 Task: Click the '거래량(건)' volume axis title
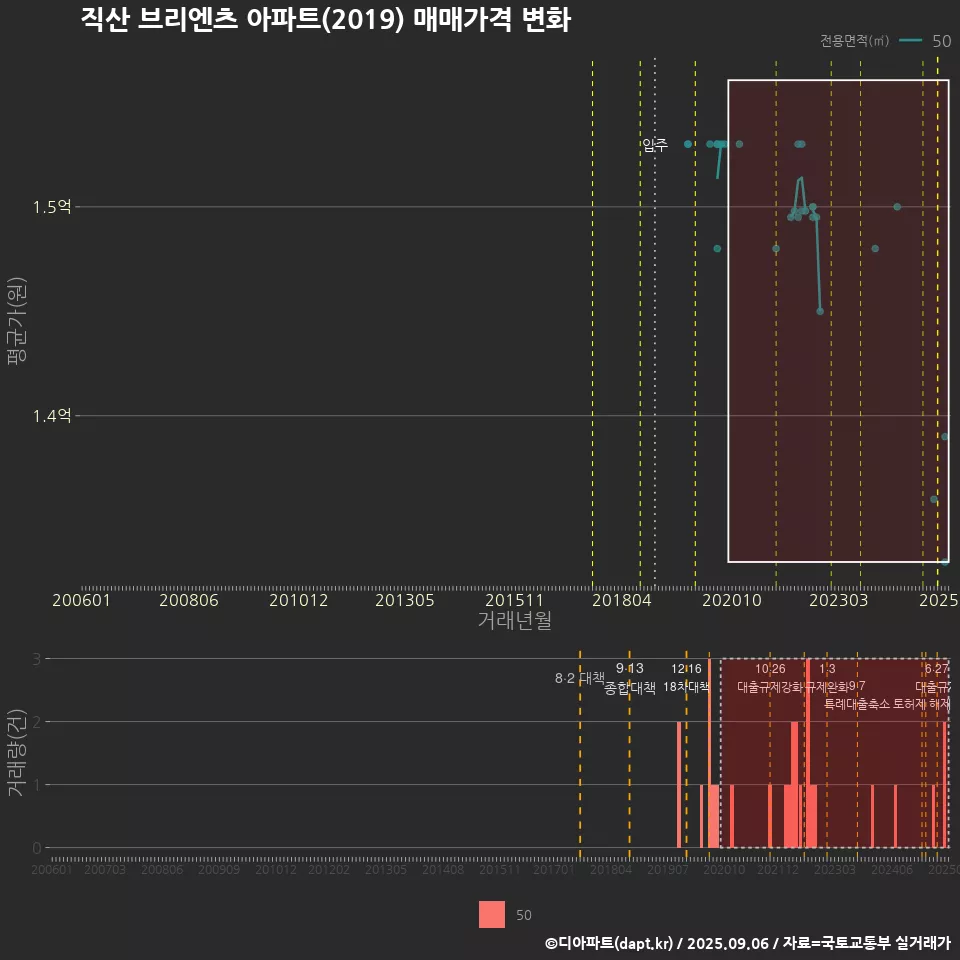[16, 752]
